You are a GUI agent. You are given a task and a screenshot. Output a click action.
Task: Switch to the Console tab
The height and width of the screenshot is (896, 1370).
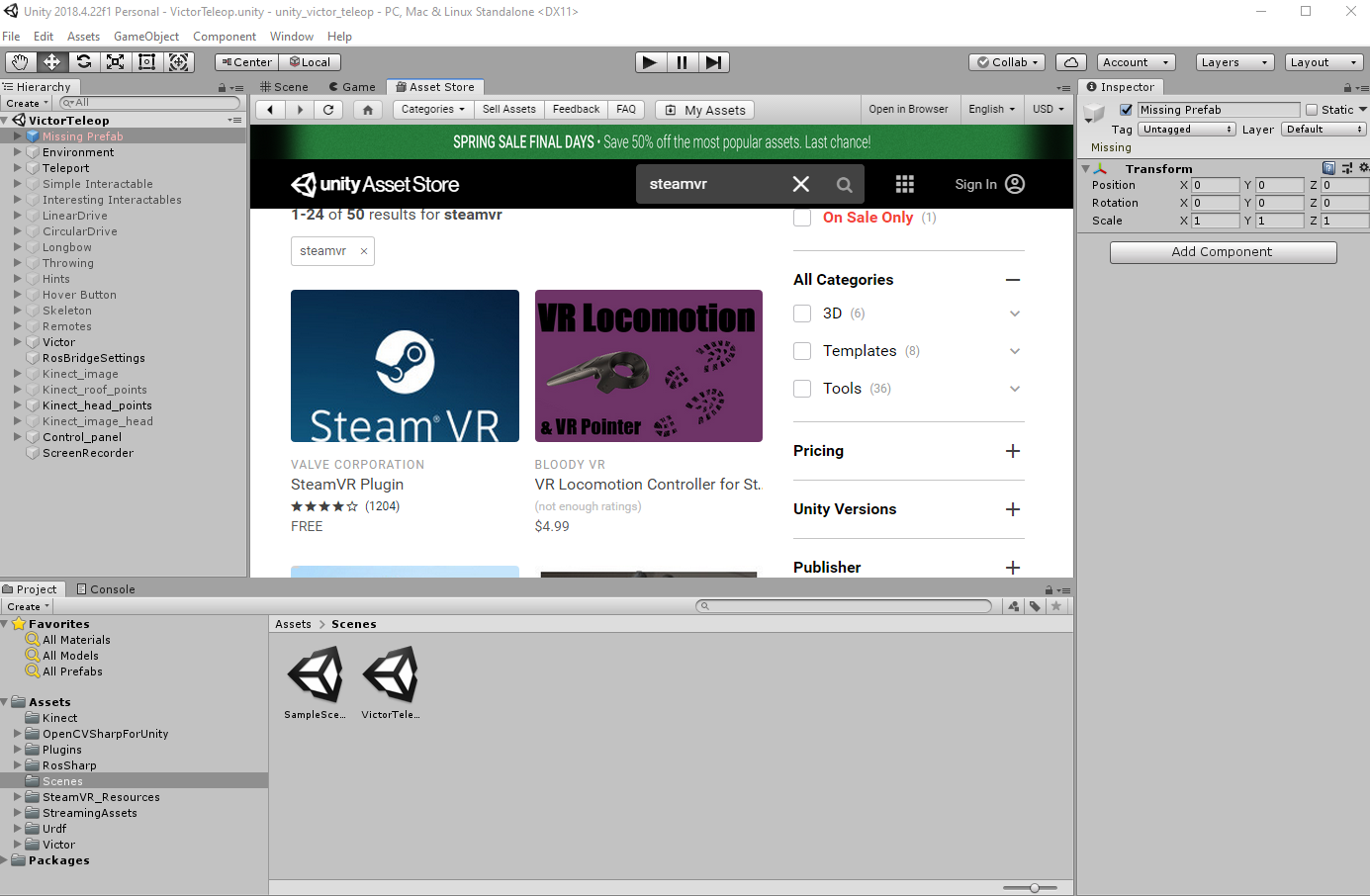click(x=106, y=589)
